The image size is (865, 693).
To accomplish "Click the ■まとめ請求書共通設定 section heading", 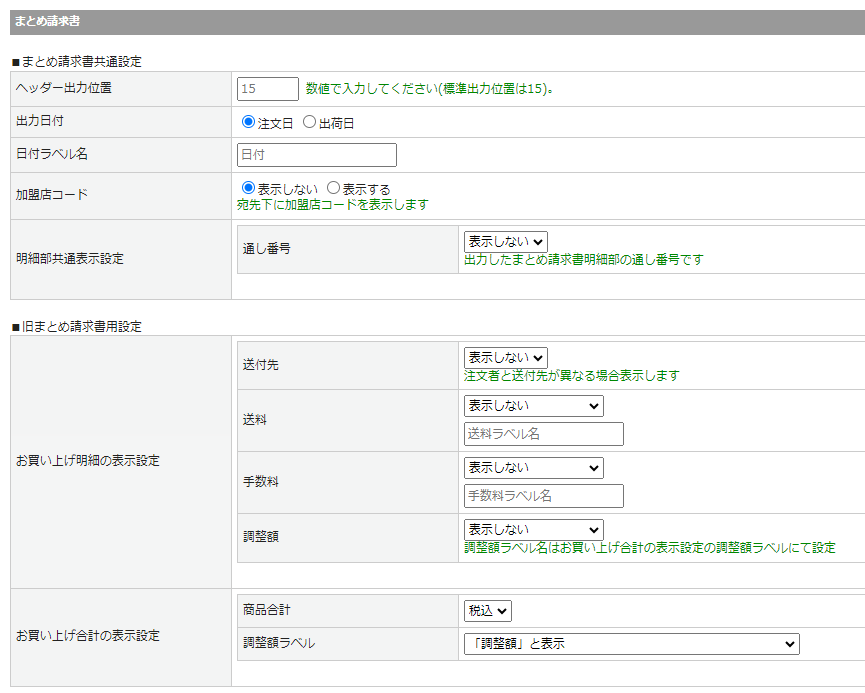I will pos(76,61).
